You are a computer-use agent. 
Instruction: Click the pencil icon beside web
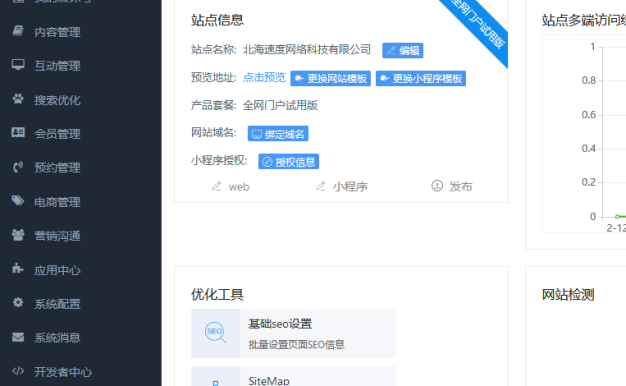[216, 186]
